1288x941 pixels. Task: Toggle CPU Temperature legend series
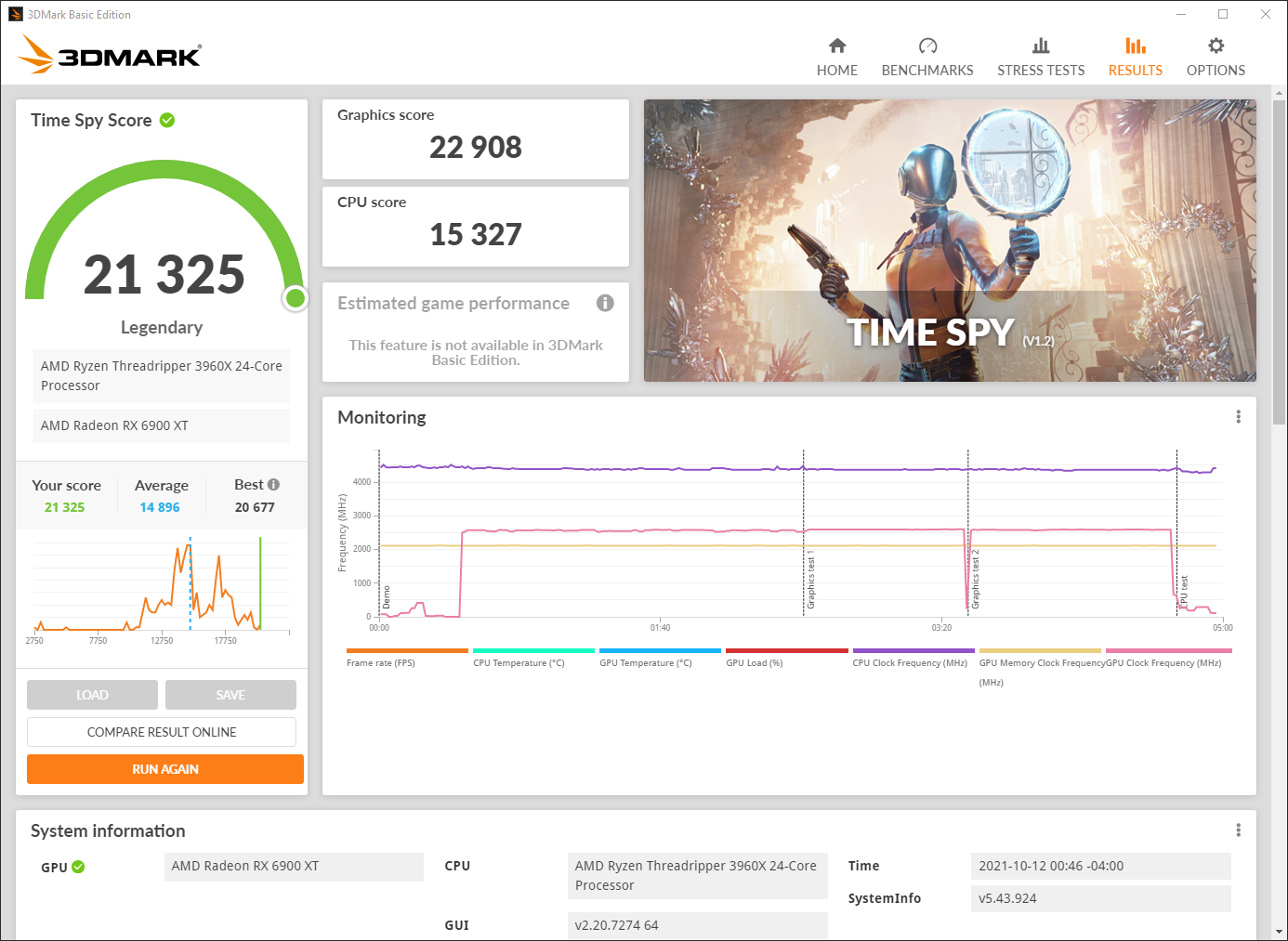coord(519,662)
